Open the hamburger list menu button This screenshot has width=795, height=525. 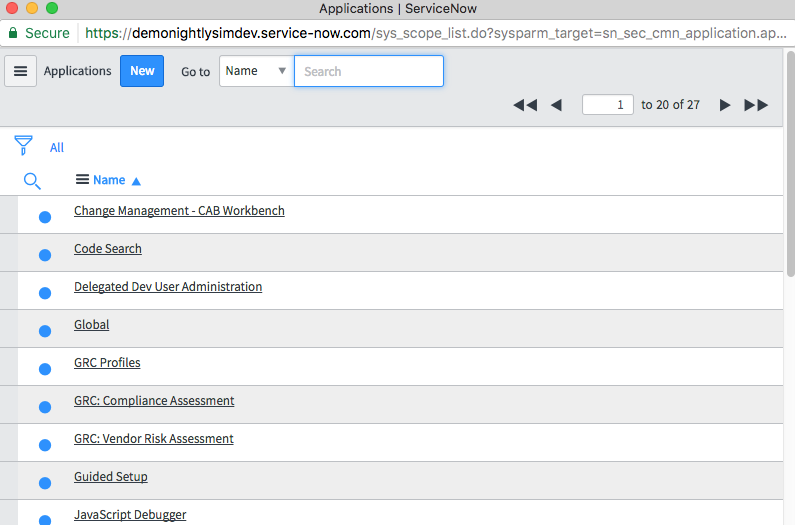tap(20, 71)
